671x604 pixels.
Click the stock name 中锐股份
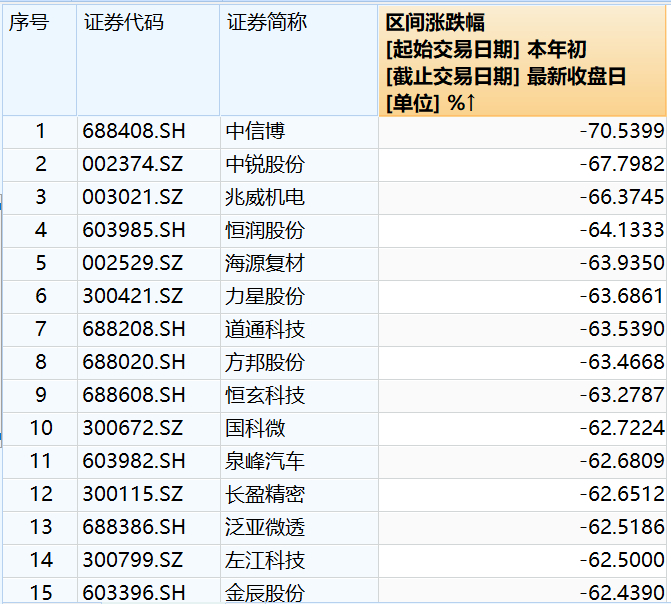click(x=265, y=164)
